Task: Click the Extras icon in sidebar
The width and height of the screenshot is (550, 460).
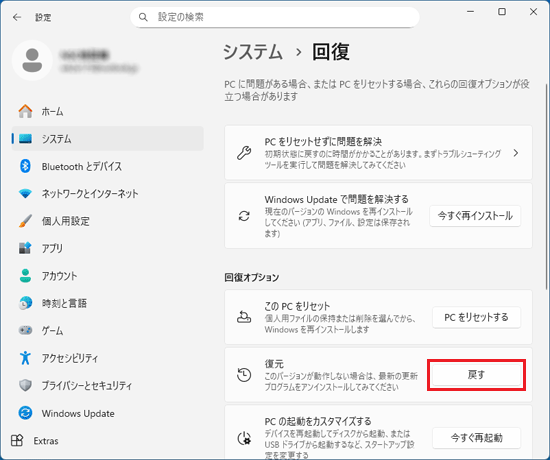Action: click(x=17, y=440)
